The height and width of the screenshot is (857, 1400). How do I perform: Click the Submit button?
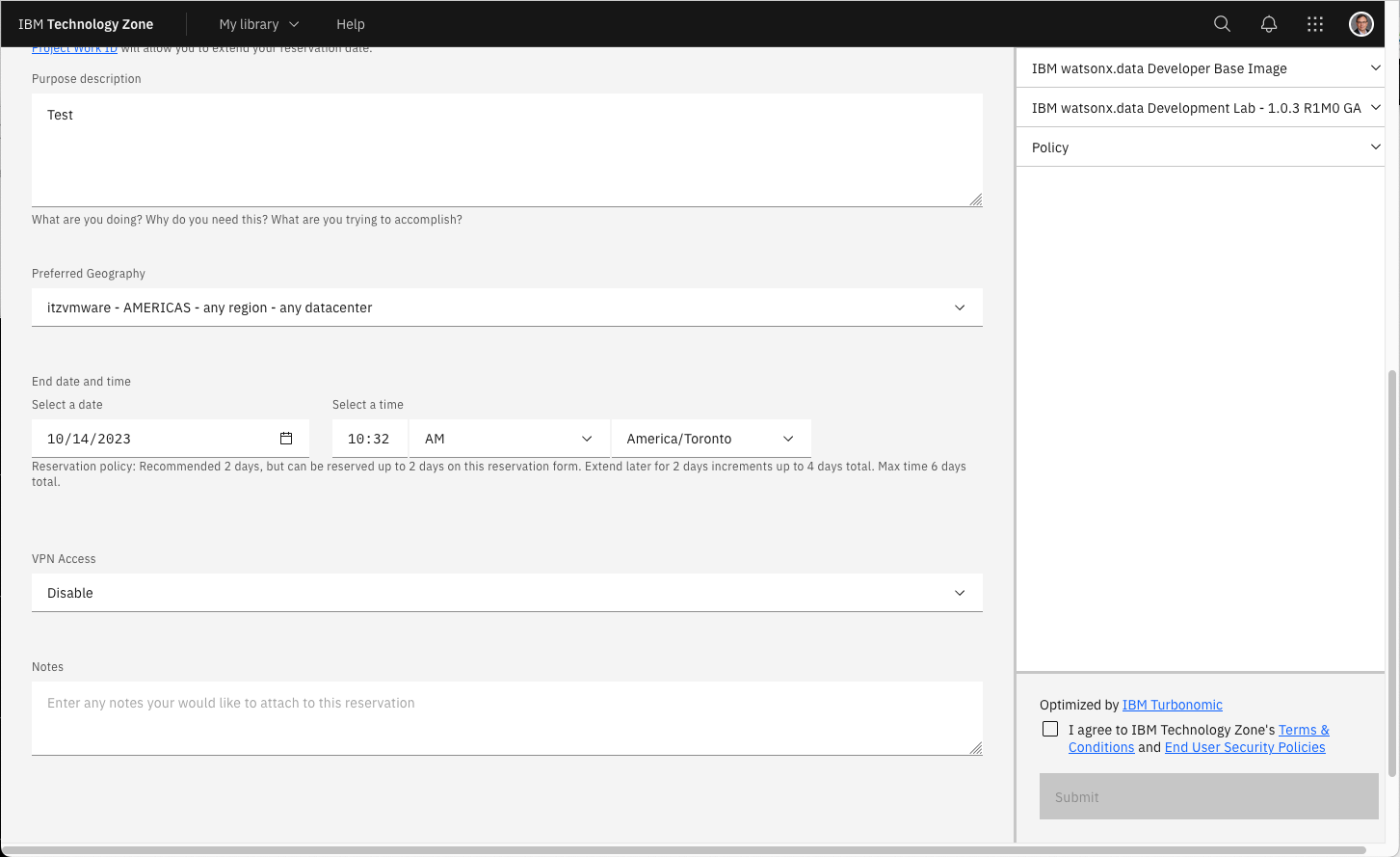click(1209, 796)
